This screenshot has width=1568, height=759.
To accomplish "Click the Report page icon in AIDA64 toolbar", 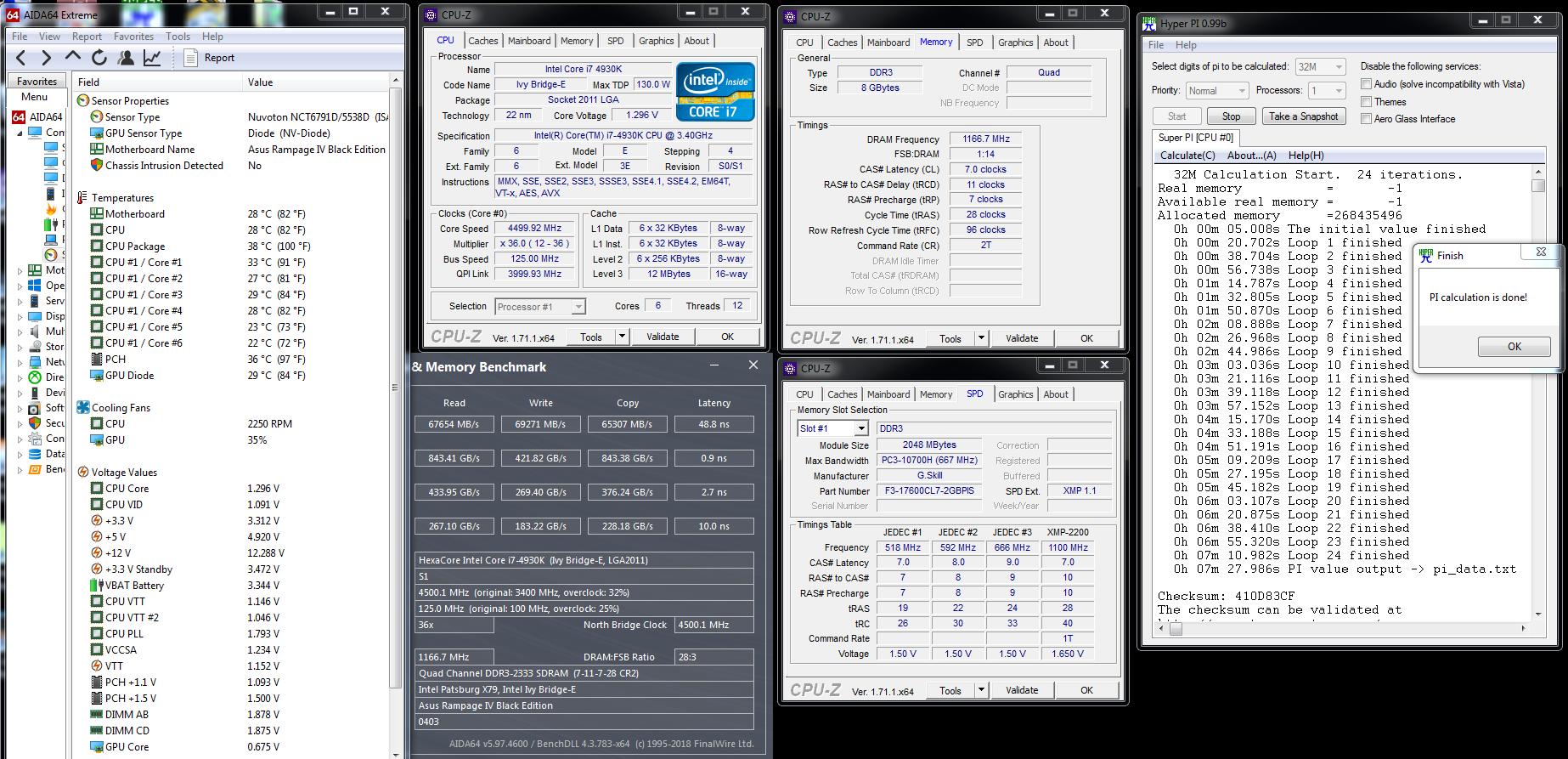I will [x=191, y=58].
